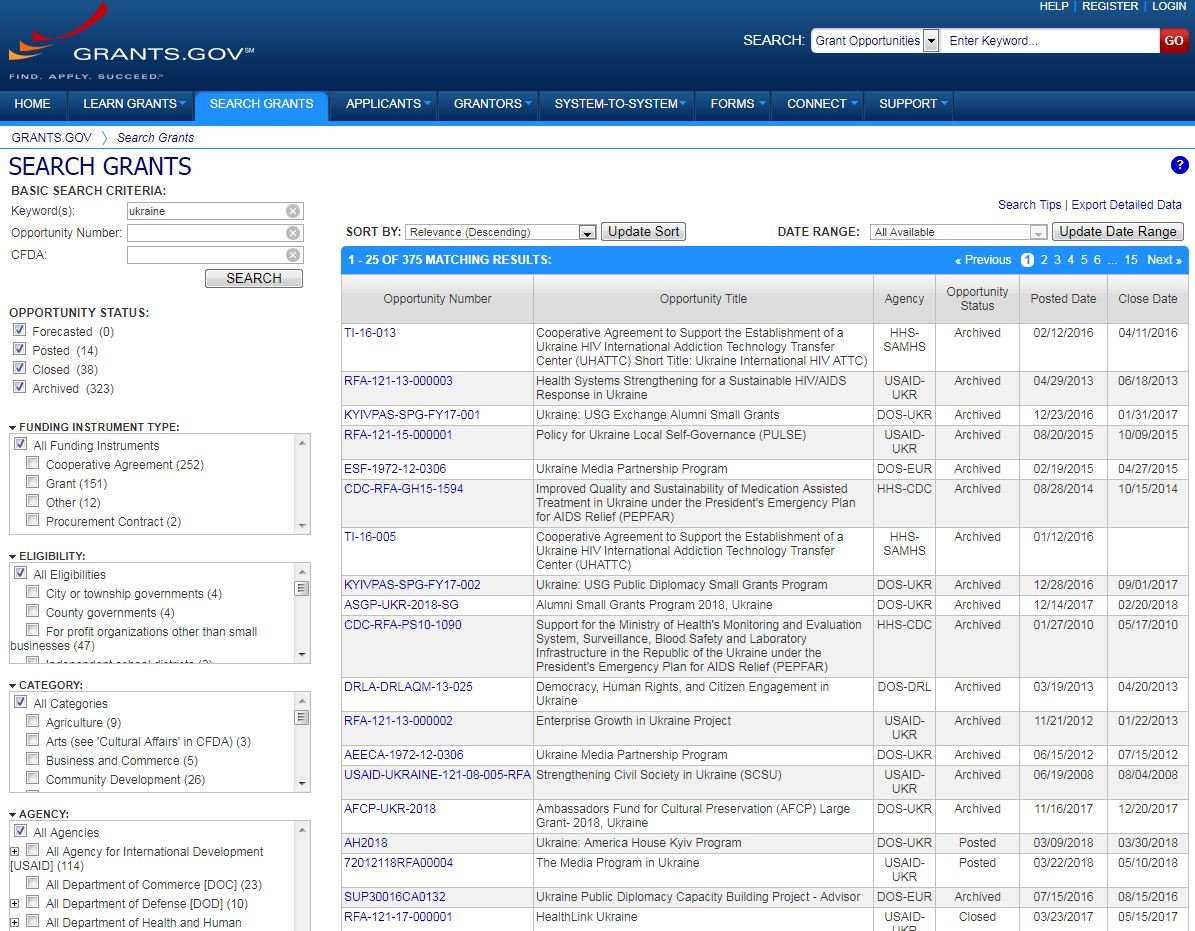Check the Procurement Contract checkbox
This screenshot has height=931, width=1195.
click(x=32, y=520)
